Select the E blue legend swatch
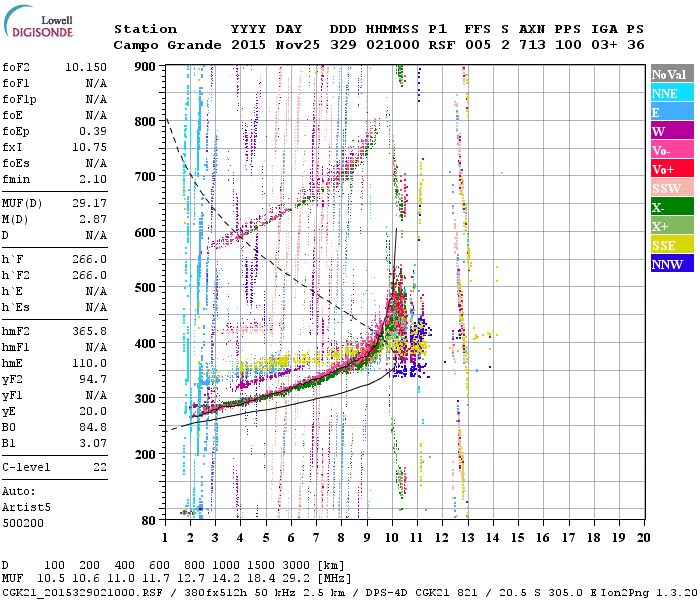Image resolution: width=700 pixels, height=600 pixels. 672,112
